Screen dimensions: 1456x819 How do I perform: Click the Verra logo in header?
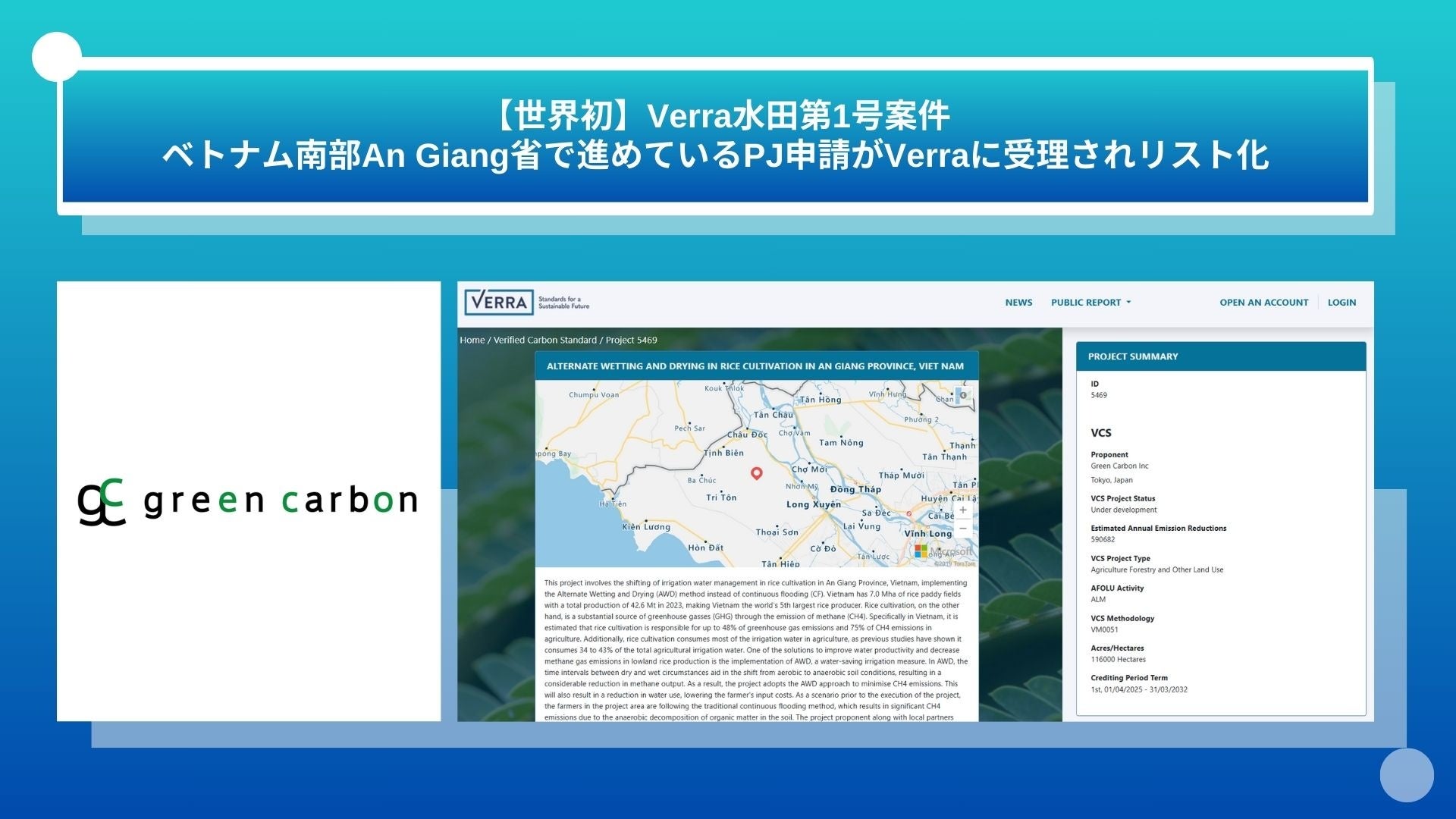[x=499, y=302]
